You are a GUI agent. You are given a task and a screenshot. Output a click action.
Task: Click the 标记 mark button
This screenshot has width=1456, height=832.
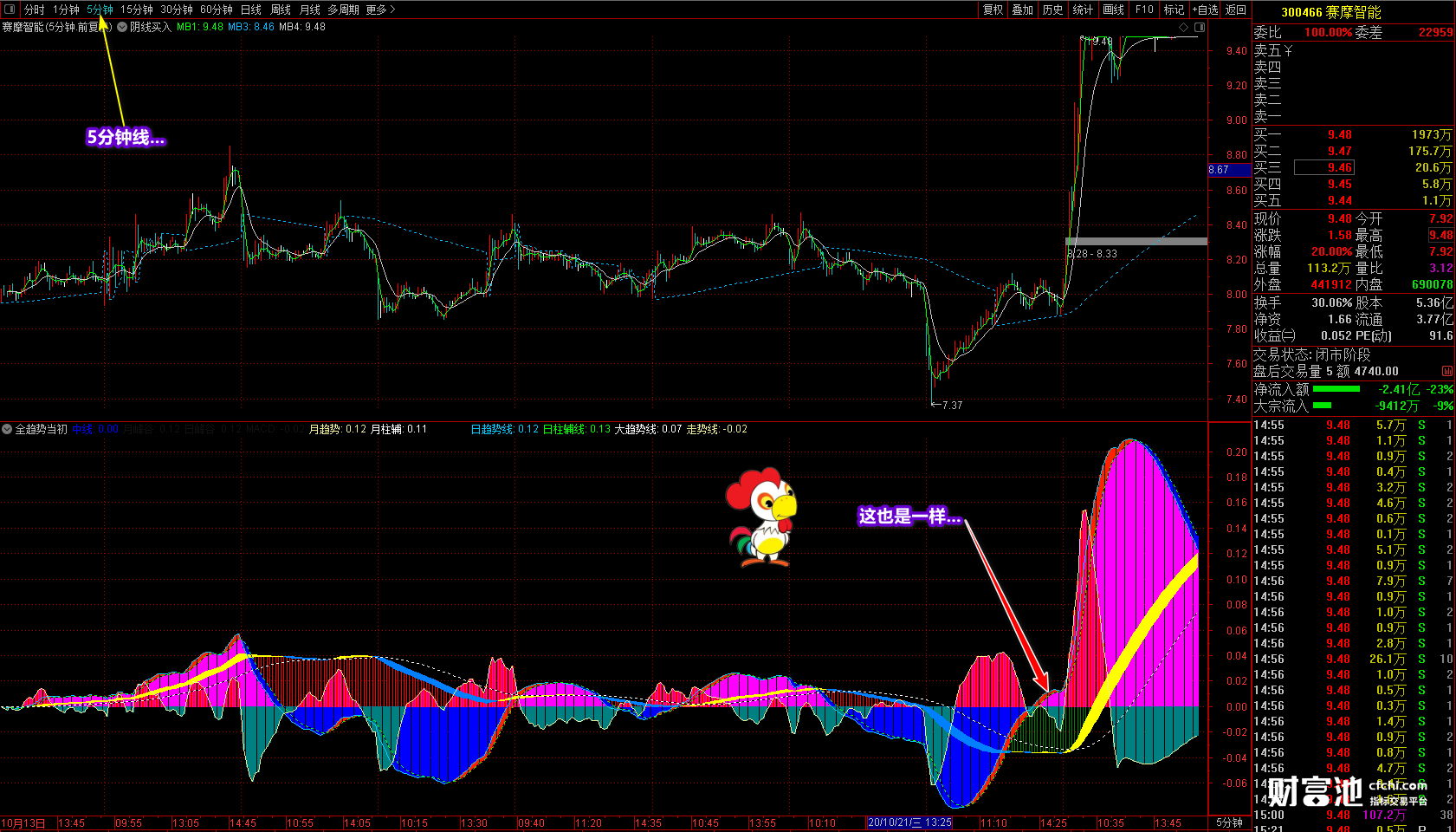point(1174,10)
